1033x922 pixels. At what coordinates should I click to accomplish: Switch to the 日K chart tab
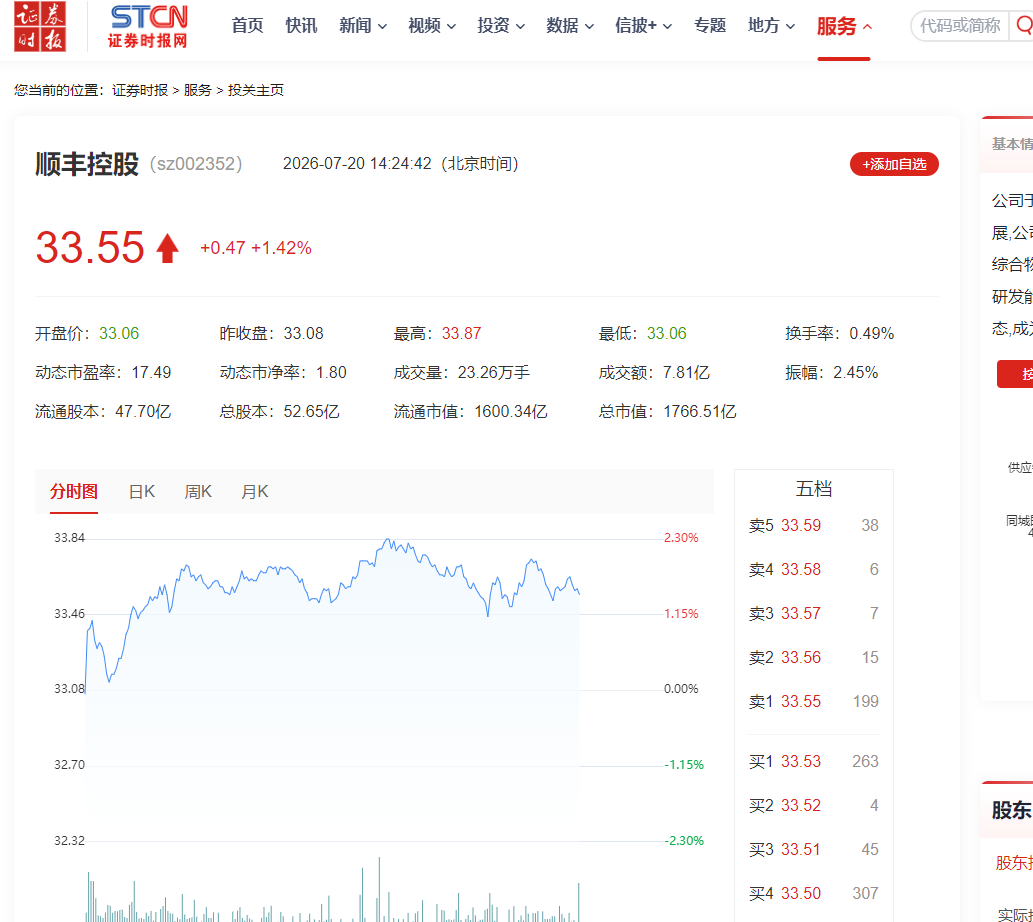(x=142, y=492)
